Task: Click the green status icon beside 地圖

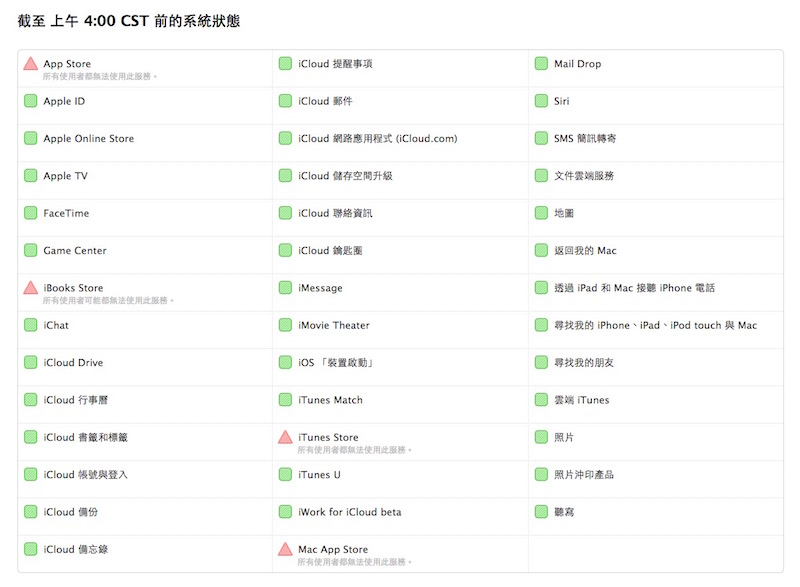Action: coord(541,213)
